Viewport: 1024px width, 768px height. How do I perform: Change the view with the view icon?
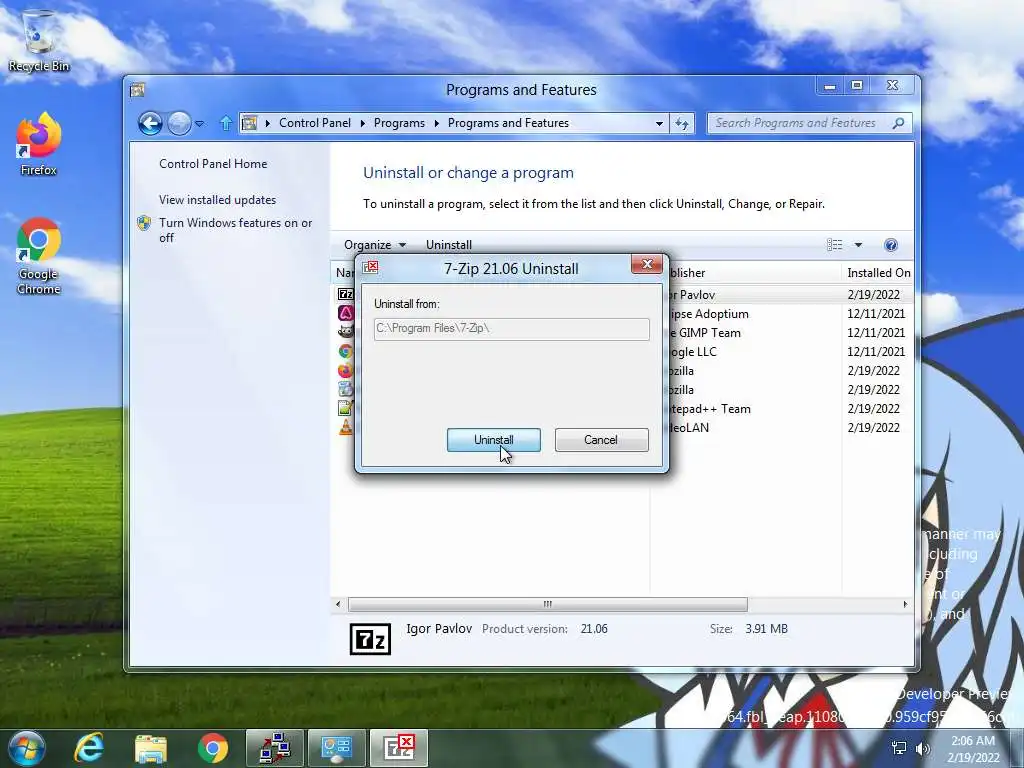point(835,245)
